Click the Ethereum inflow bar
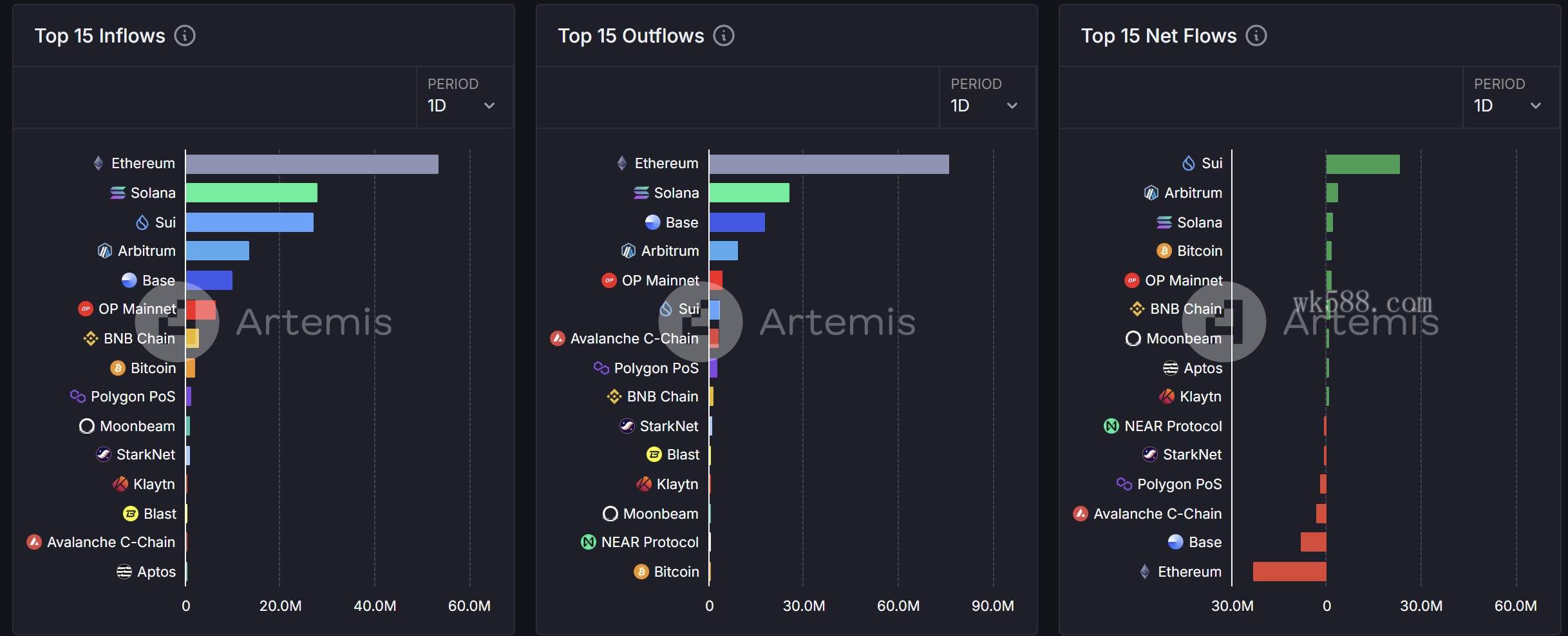The height and width of the screenshot is (636, 1568). click(x=312, y=164)
